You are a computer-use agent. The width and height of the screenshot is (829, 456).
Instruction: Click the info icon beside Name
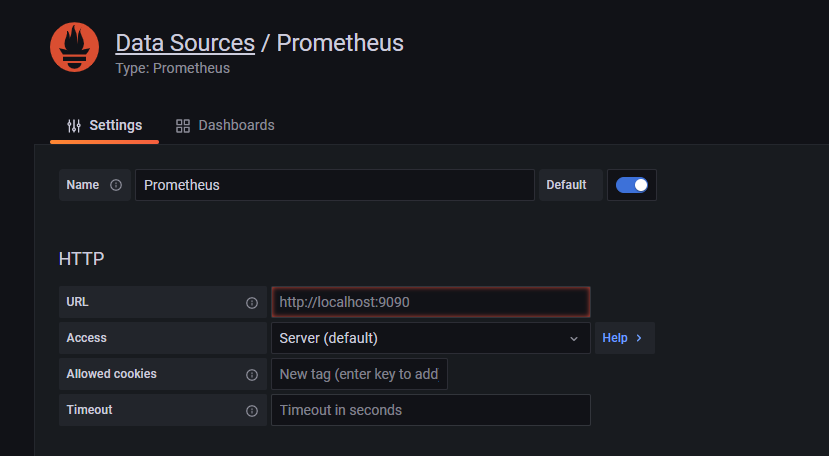coord(116,185)
